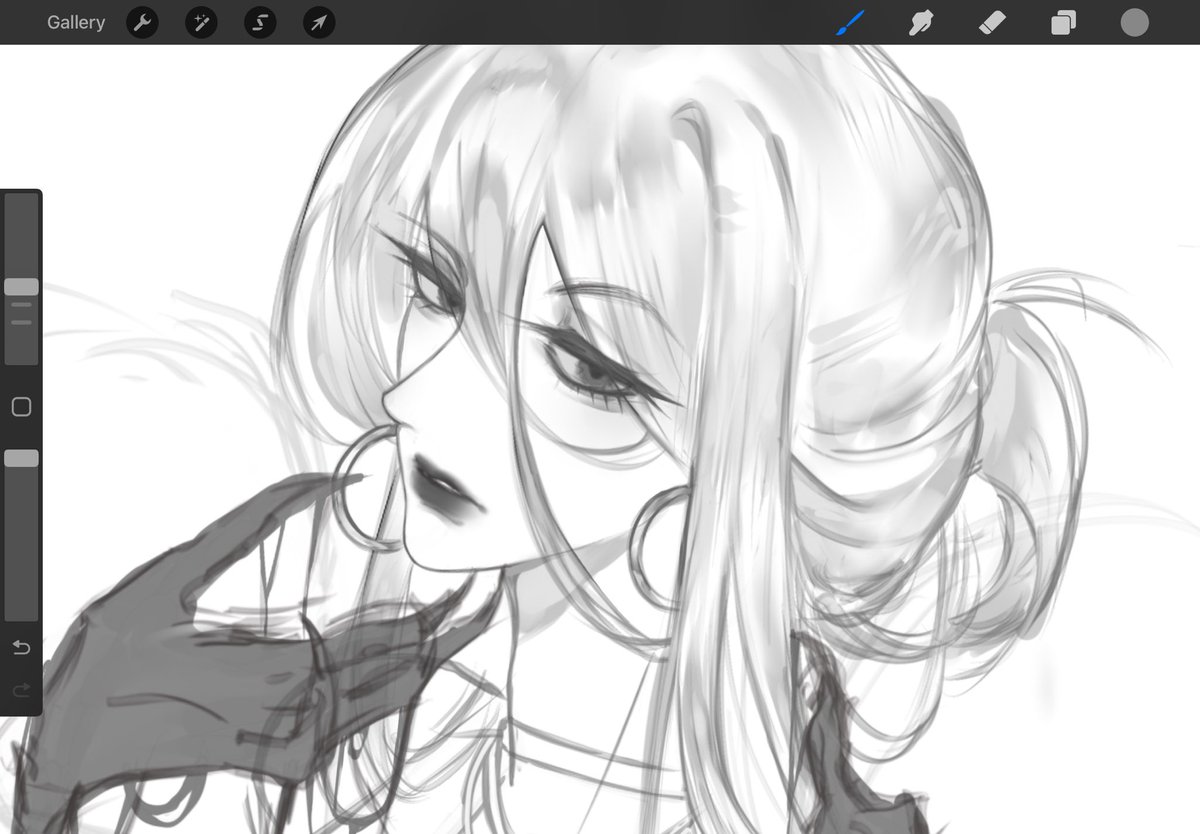The height and width of the screenshot is (834, 1200).
Task: Activate the Transform arrow tool
Action: (319, 22)
